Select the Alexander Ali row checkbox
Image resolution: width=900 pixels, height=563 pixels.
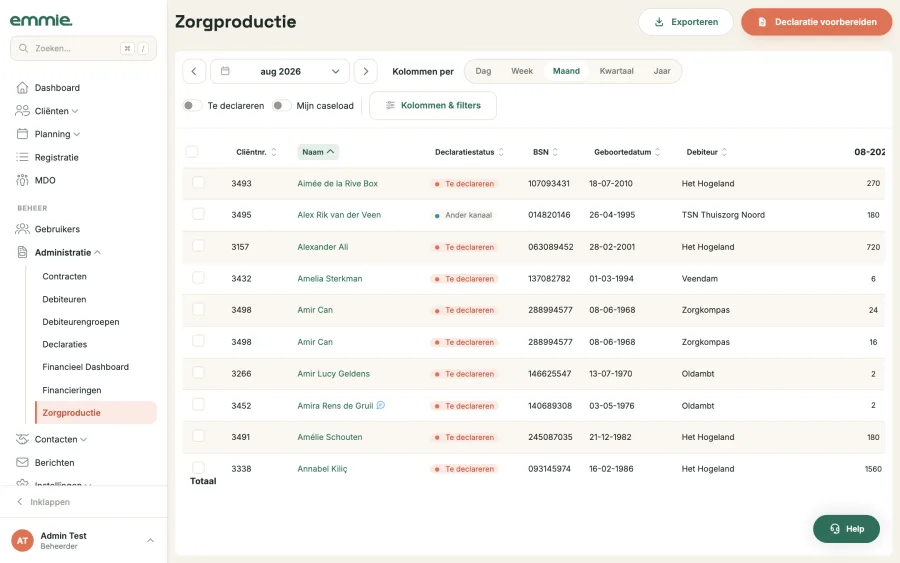198,246
